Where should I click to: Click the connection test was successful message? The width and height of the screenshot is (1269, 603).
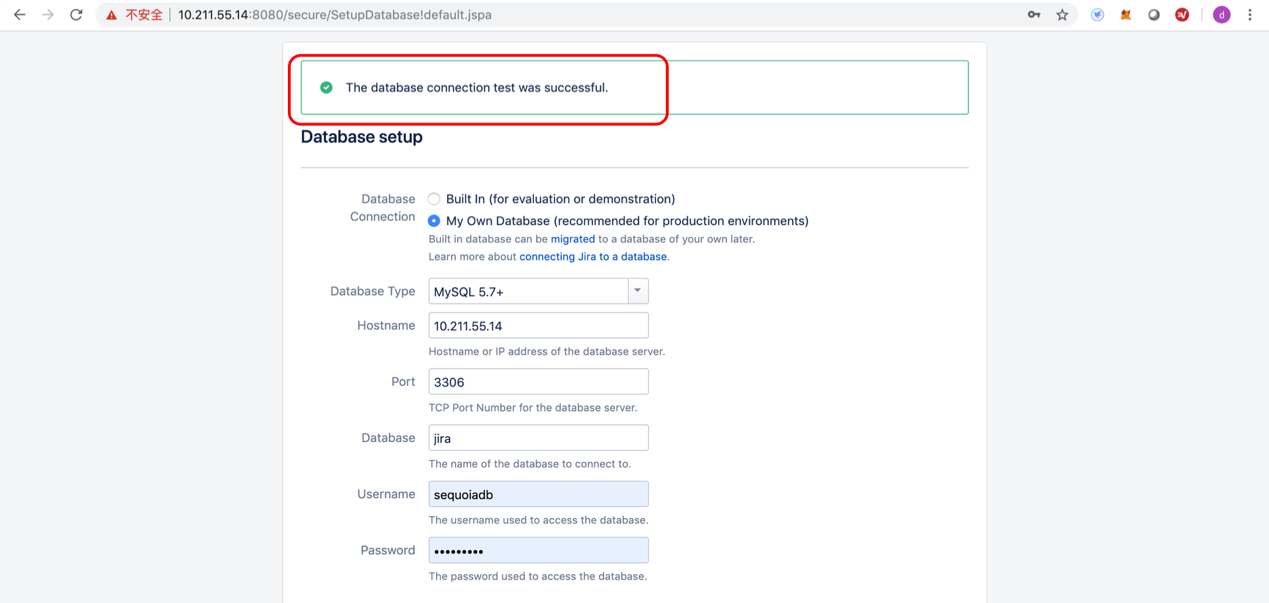(x=477, y=88)
